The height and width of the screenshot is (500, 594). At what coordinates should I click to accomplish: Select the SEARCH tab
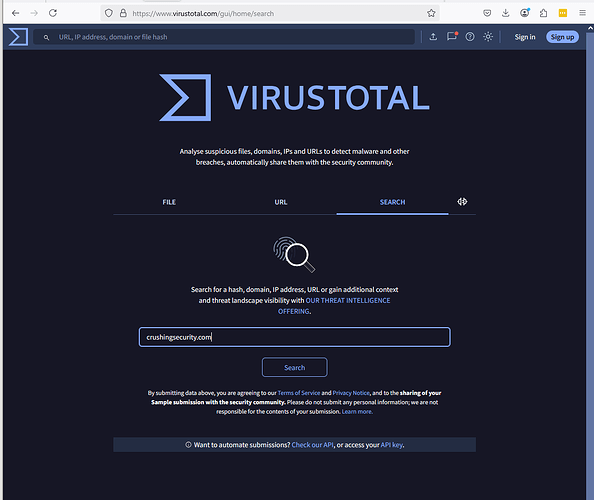(392, 202)
